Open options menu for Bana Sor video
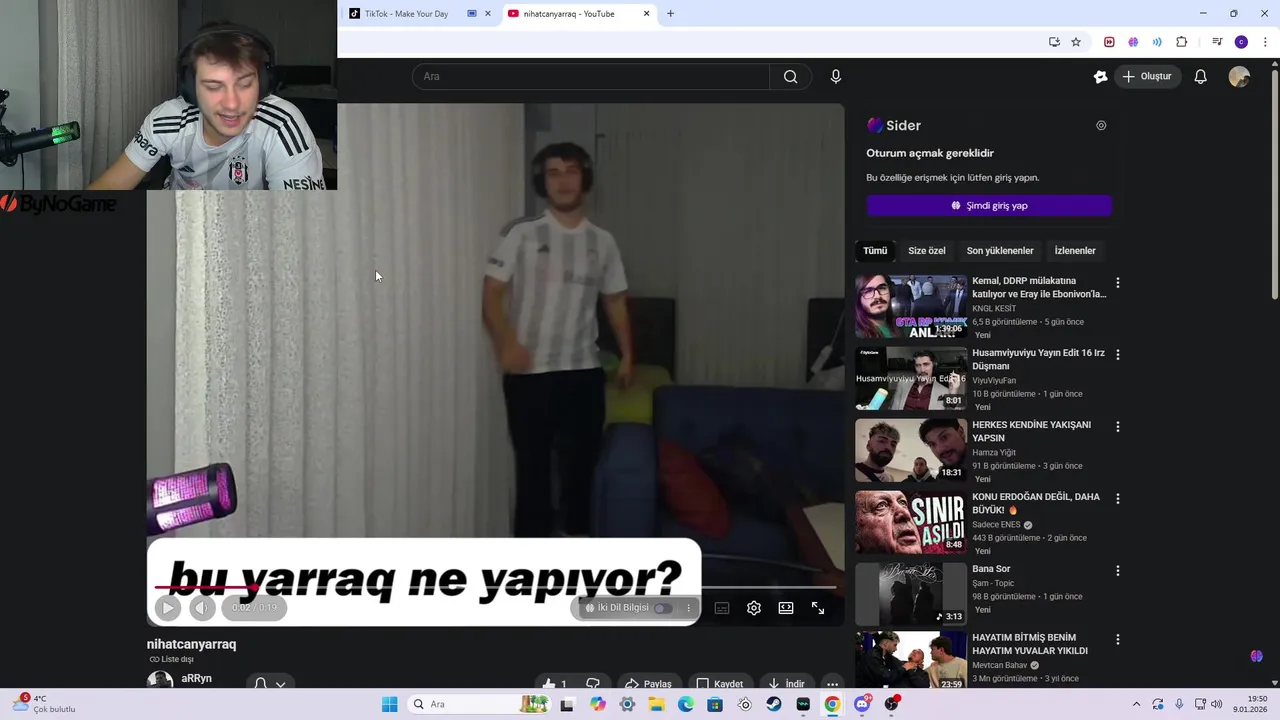 coord(1117,571)
